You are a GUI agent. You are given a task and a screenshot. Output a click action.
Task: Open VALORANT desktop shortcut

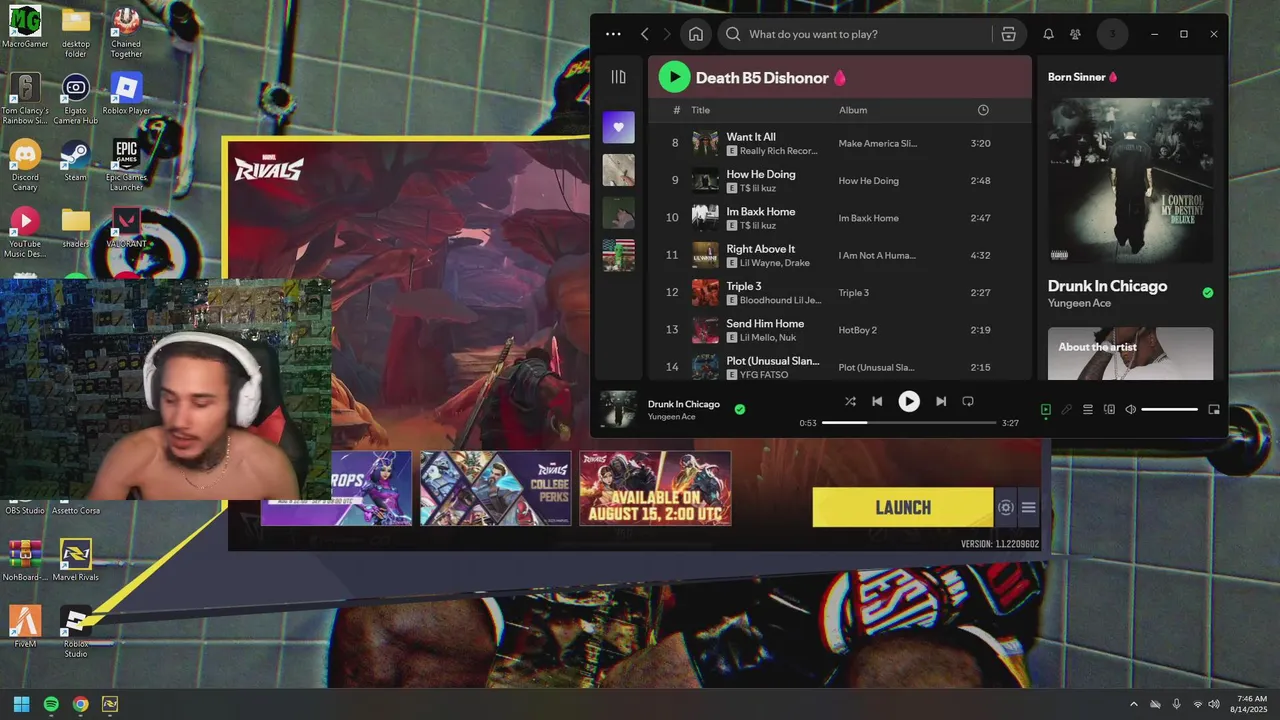(126, 227)
